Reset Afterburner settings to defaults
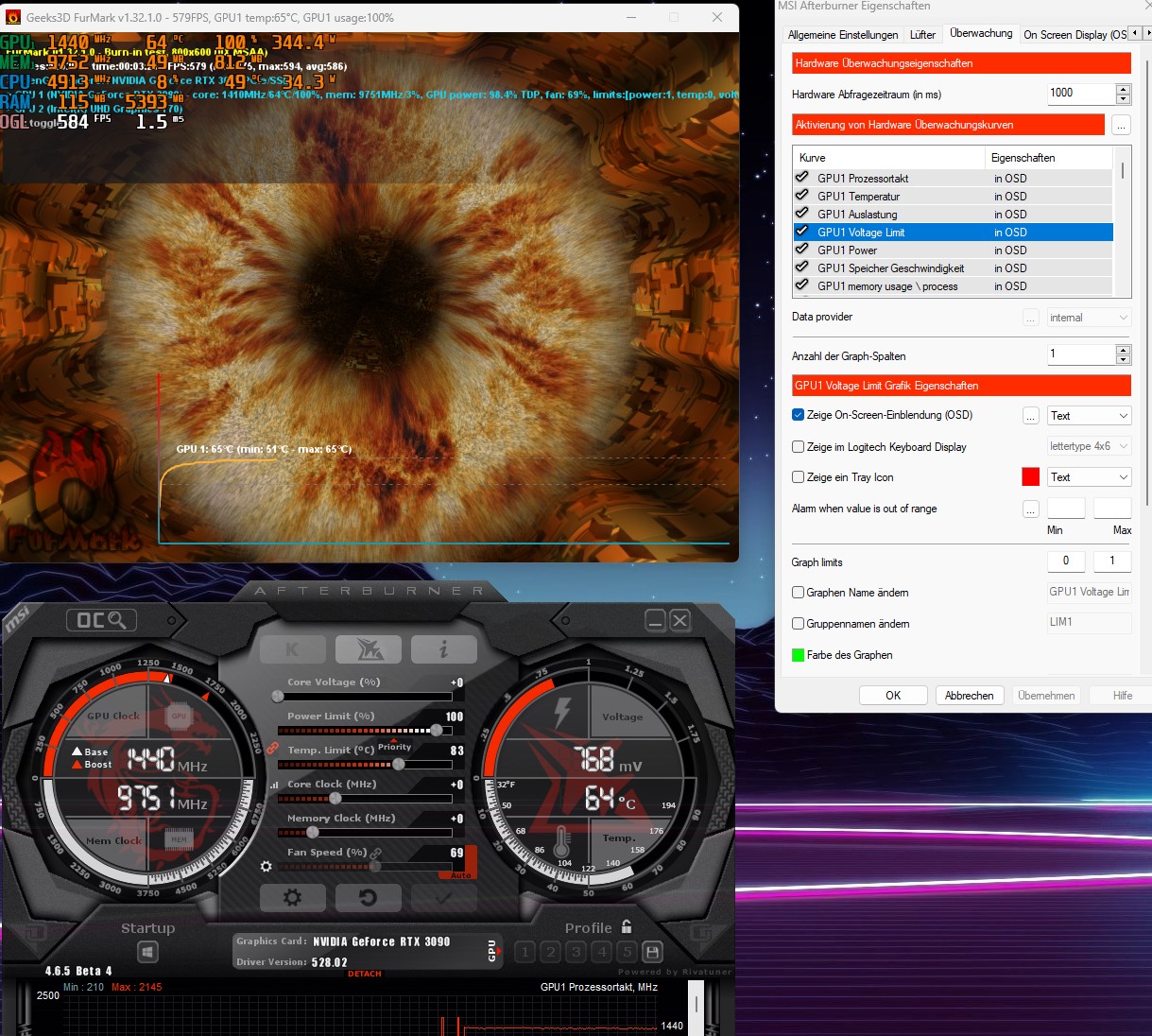Screen dimensions: 1152x1036 [368, 897]
